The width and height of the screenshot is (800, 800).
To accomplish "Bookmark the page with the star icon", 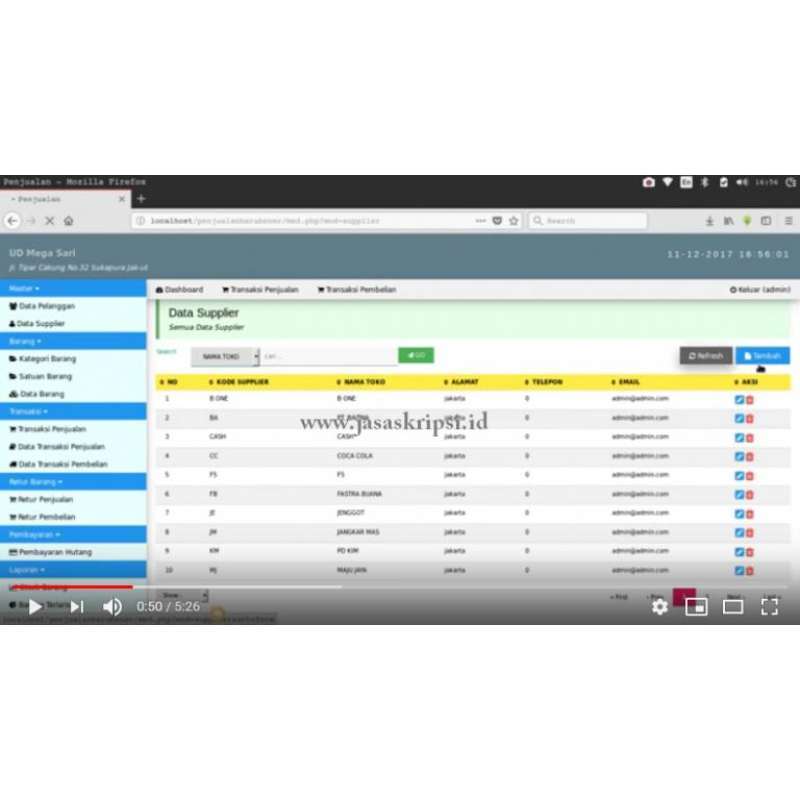I will coord(513,221).
